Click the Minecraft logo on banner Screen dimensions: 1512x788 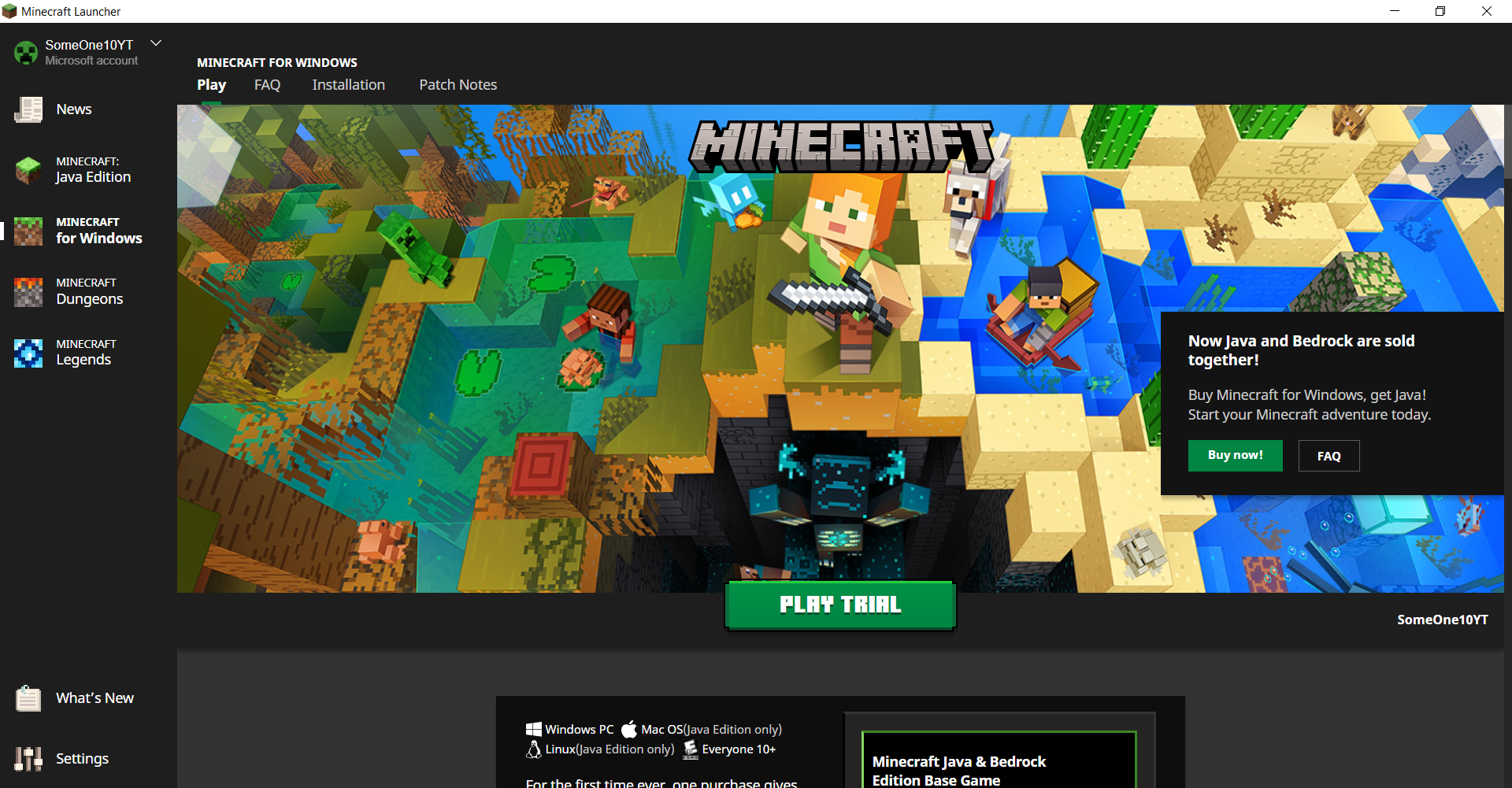tap(841, 147)
